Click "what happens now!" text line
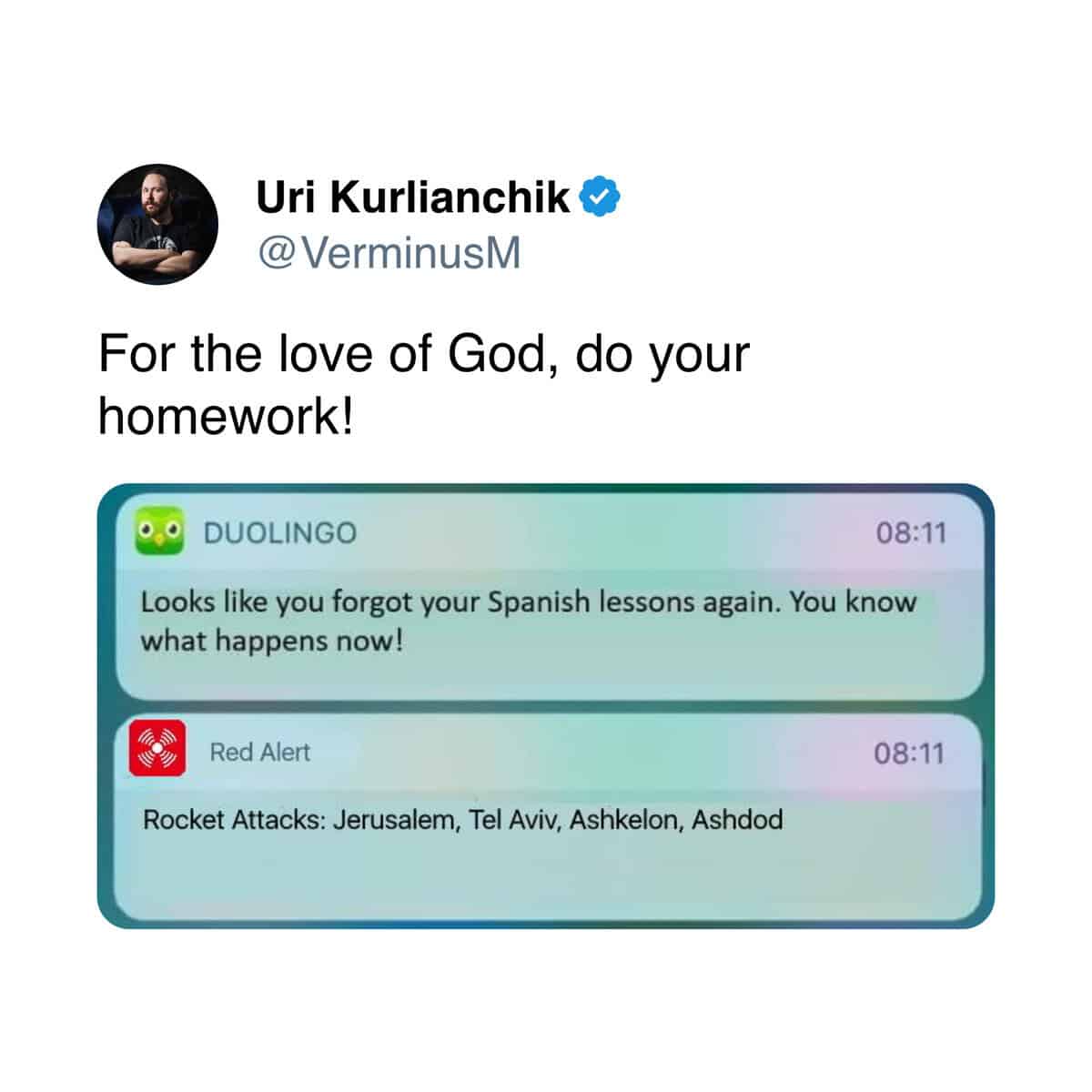This screenshot has width=1092, height=1092. [271, 642]
